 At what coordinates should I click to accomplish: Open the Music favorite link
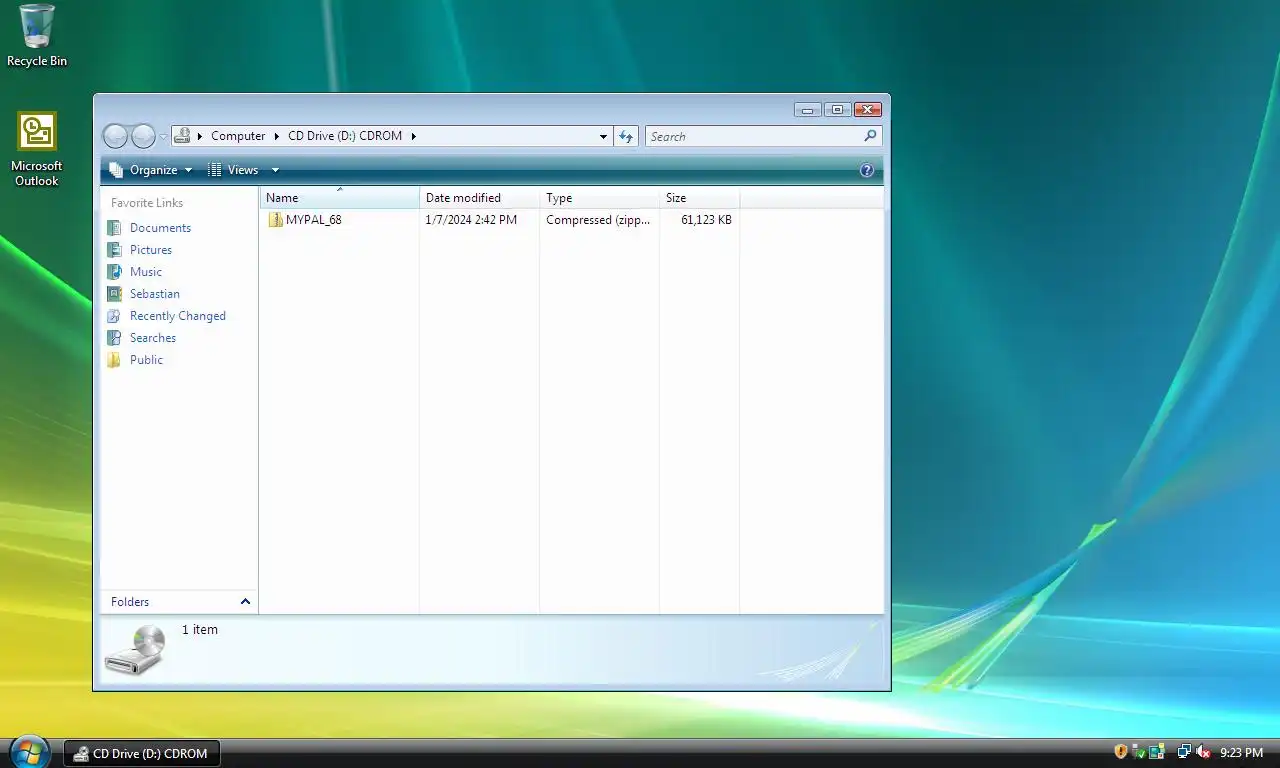(146, 272)
